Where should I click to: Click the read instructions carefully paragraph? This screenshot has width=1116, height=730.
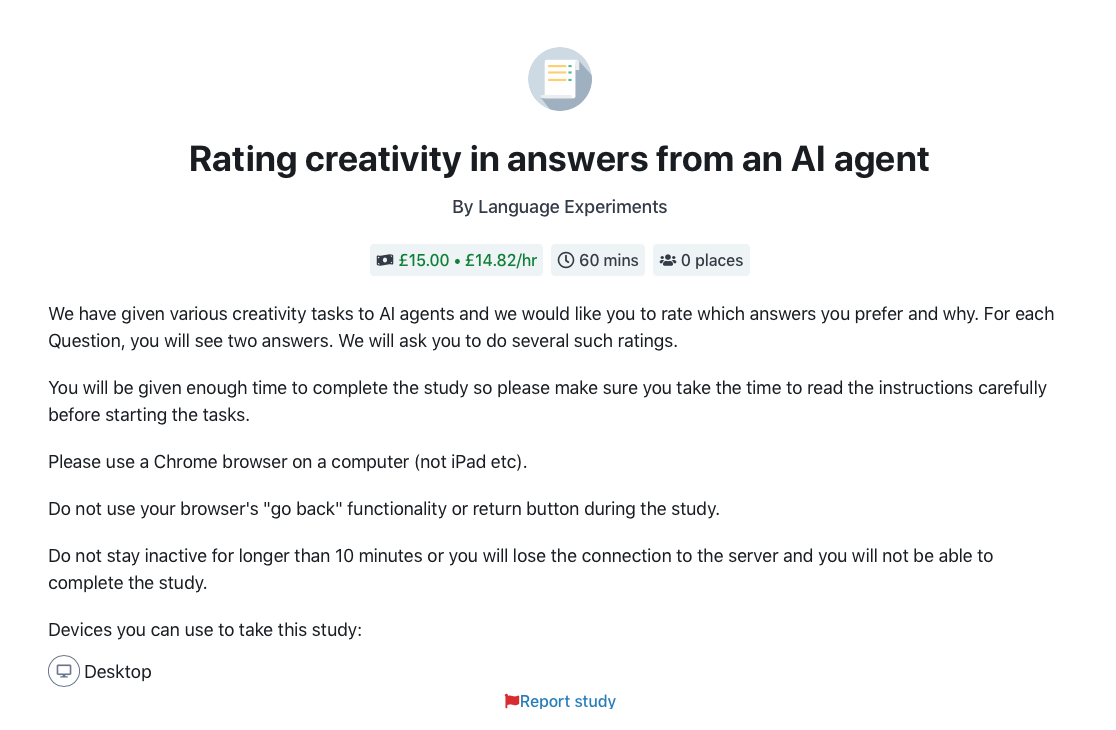tap(547, 401)
